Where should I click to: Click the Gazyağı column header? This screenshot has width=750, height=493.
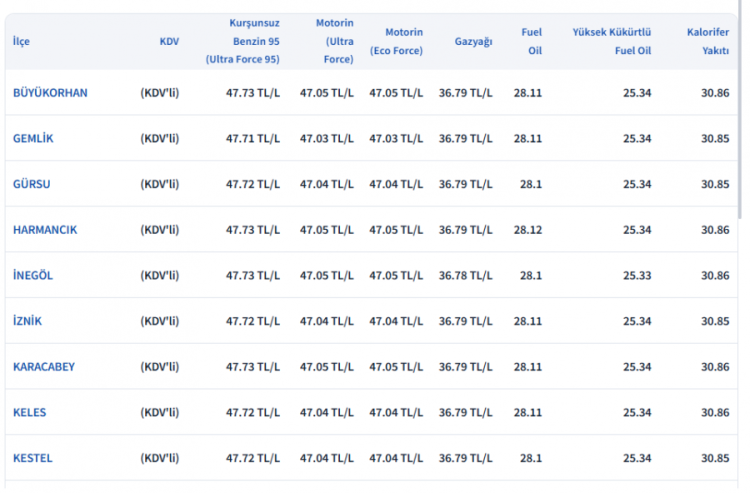point(473,42)
